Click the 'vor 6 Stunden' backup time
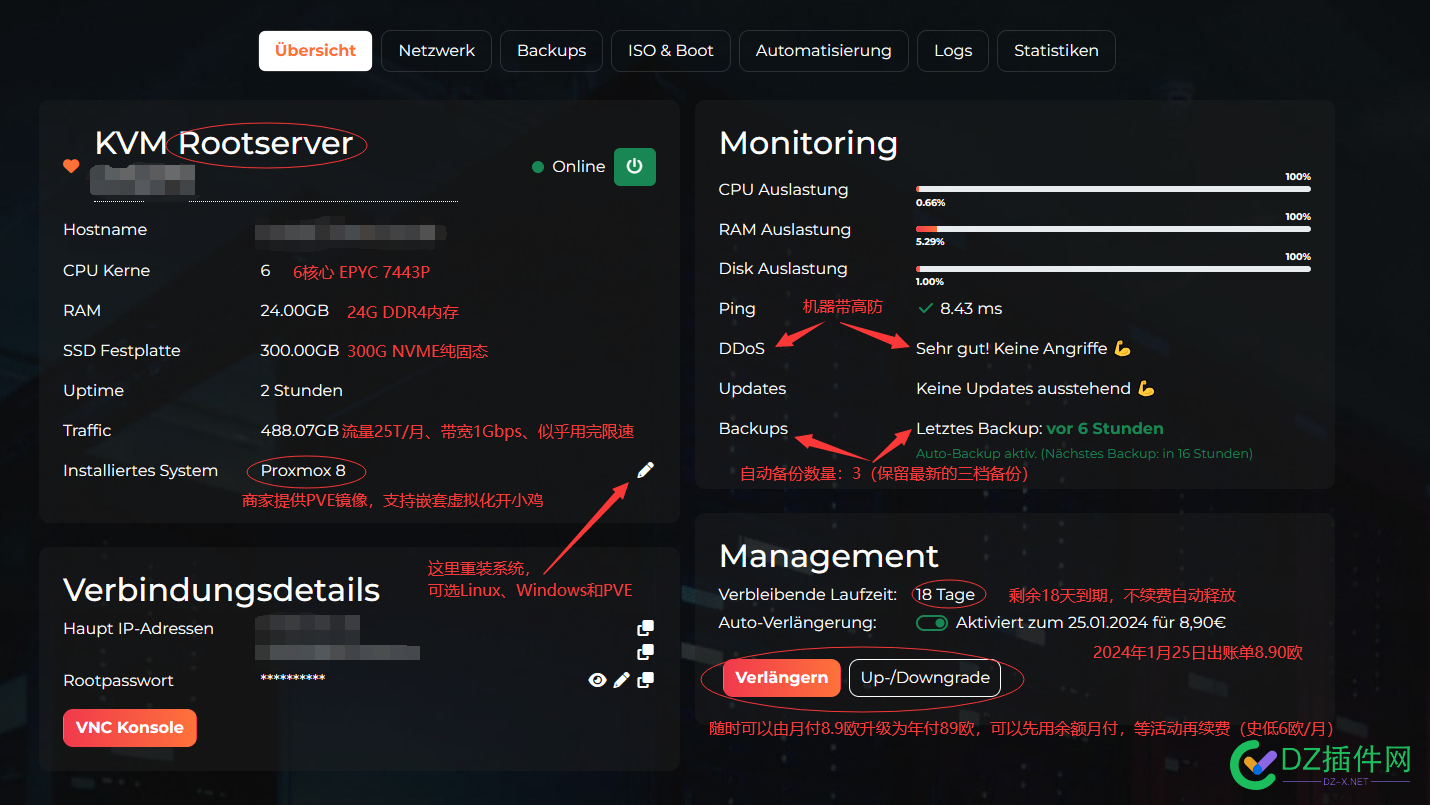This screenshot has width=1430, height=805. click(x=1105, y=428)
